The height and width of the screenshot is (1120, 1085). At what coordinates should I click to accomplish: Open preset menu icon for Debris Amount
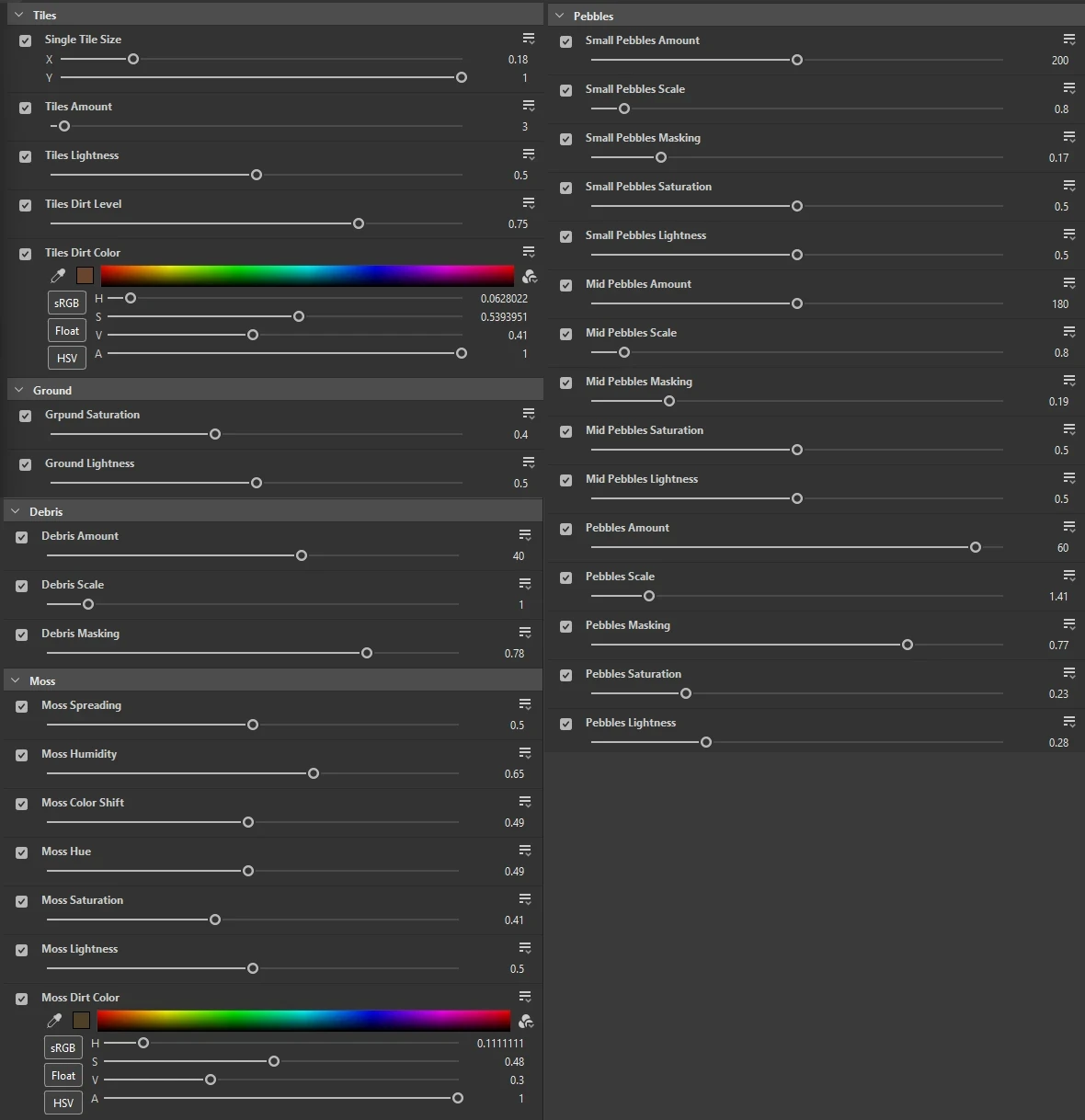tap(525, 535)
